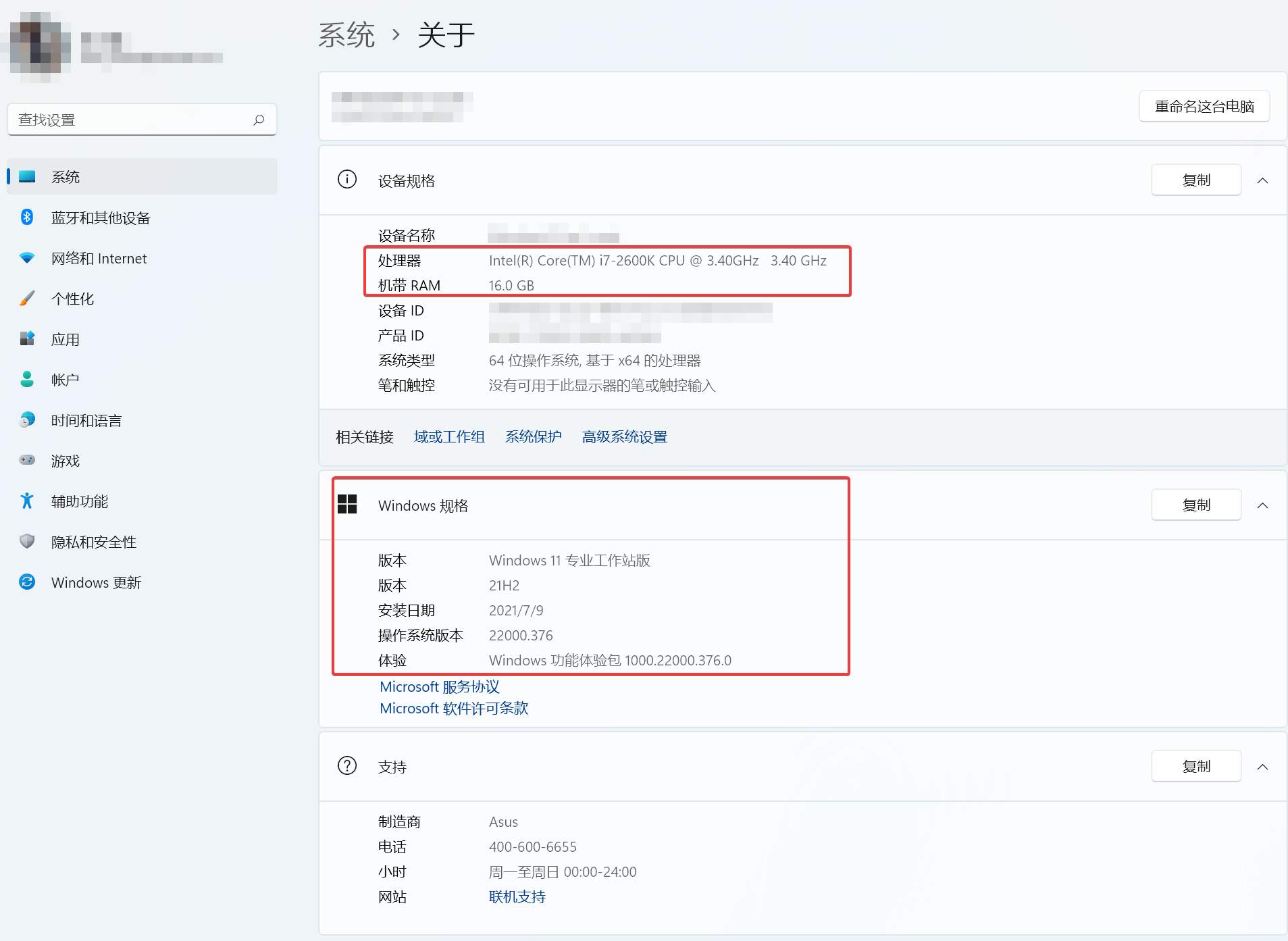Go to 时间和语言 settings
The width and height of the screenshot is (1288, 941).
pos(142,420)
